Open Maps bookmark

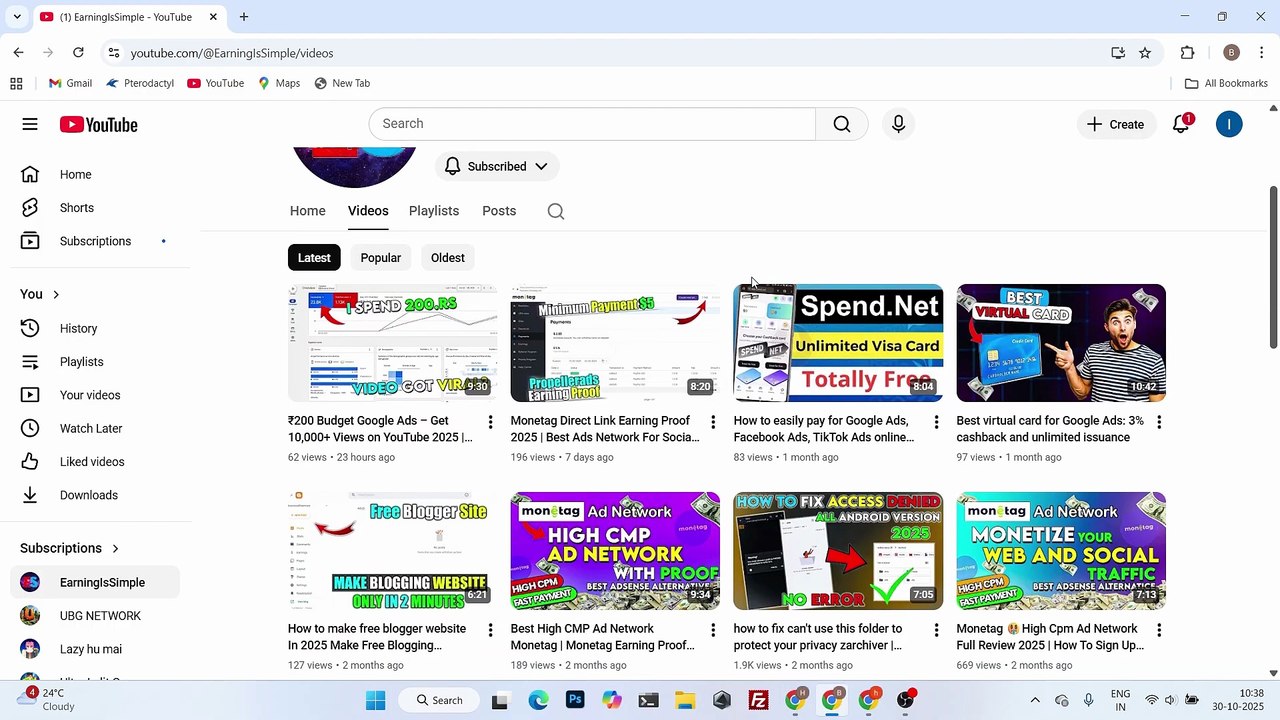[x=279, y=83]
